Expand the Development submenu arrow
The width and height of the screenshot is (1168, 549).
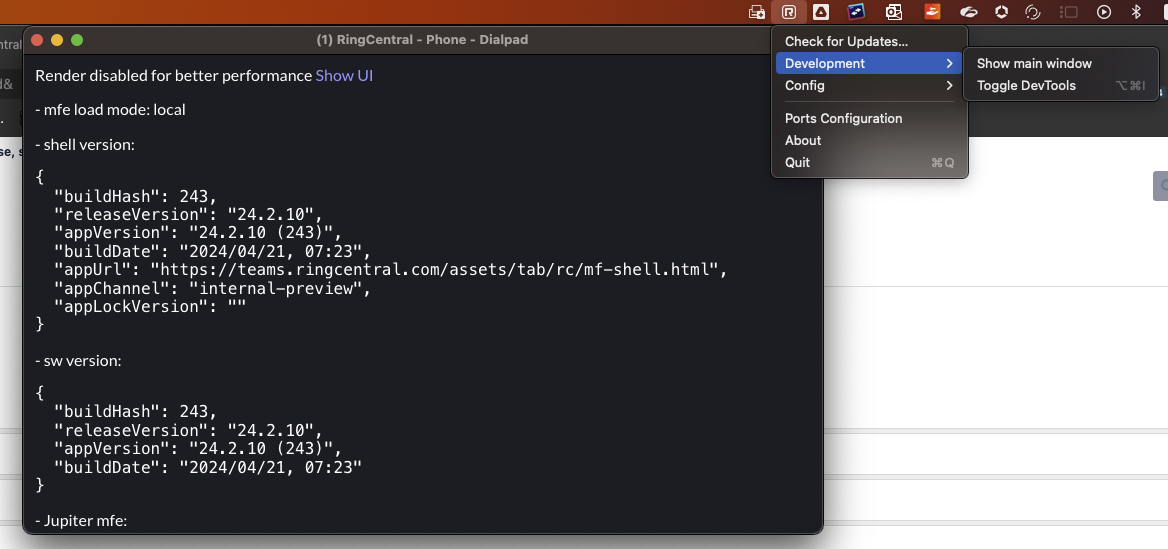pyautogui.click(x=949, y=63)
